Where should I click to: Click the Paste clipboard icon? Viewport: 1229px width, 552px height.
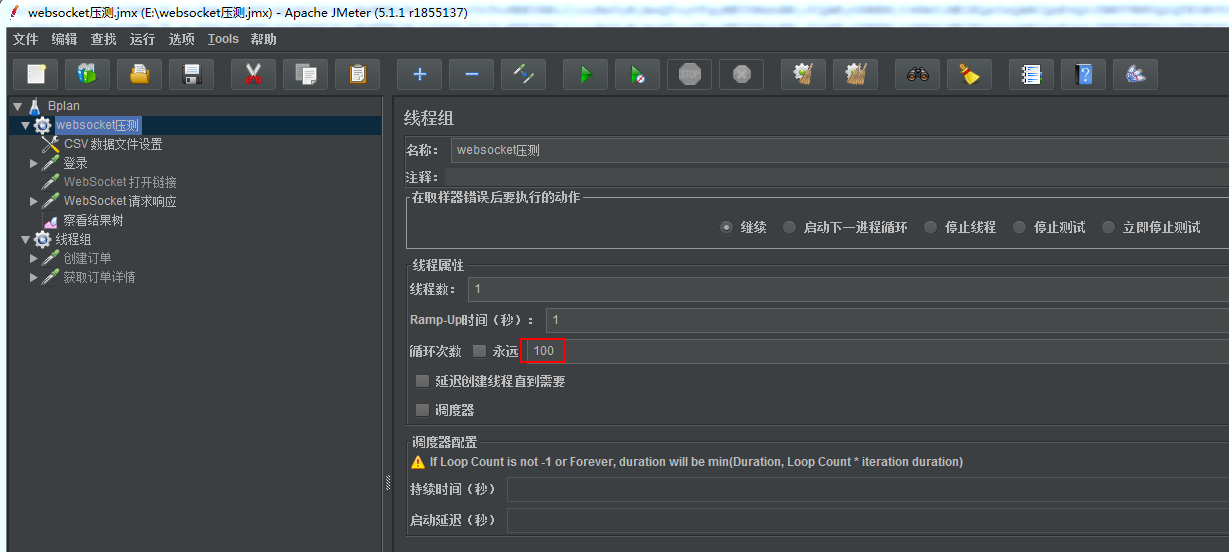tap(358, 74)
